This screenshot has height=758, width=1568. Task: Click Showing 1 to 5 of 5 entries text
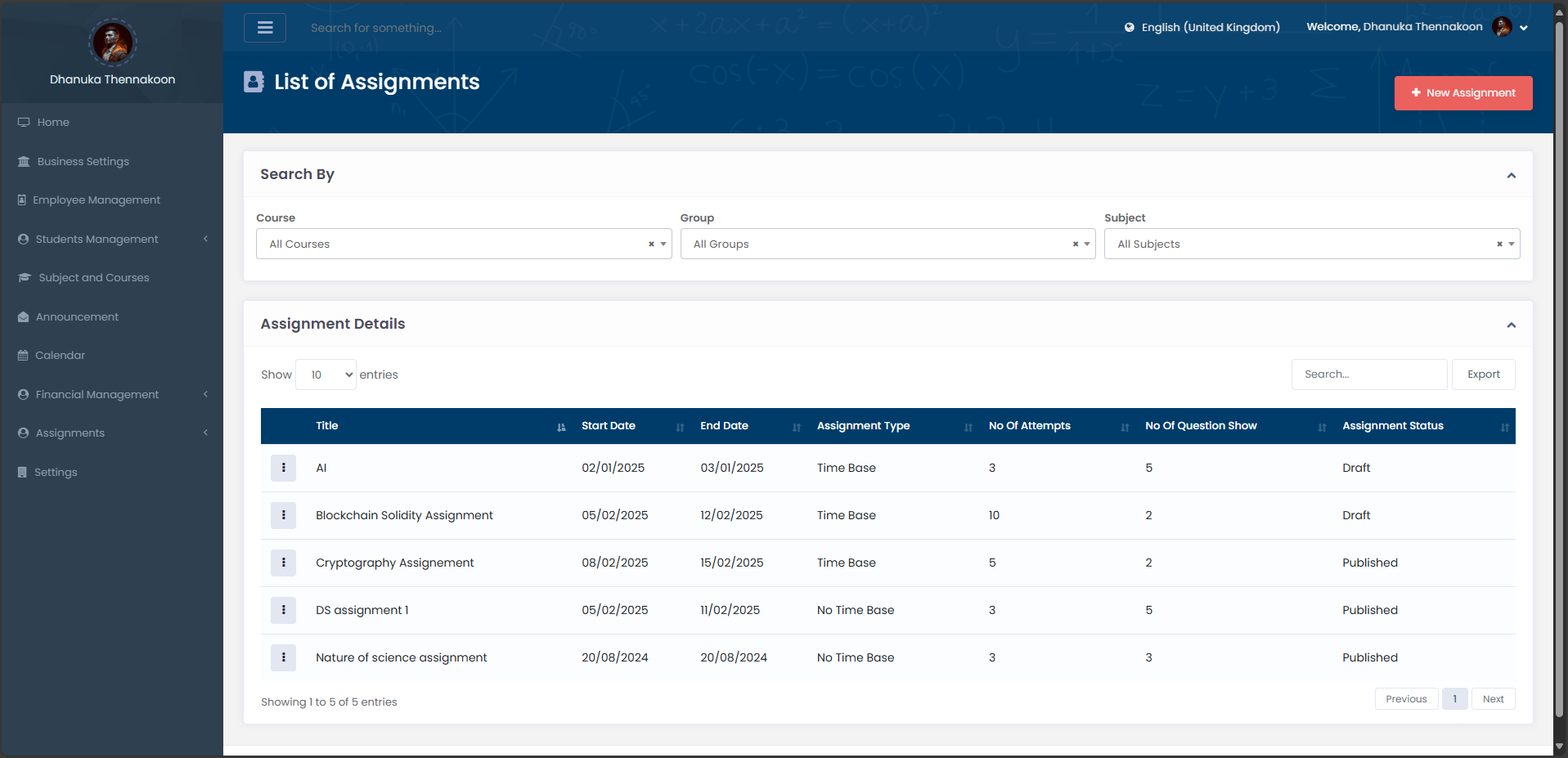pyautogui.click(x=329, y=702)
